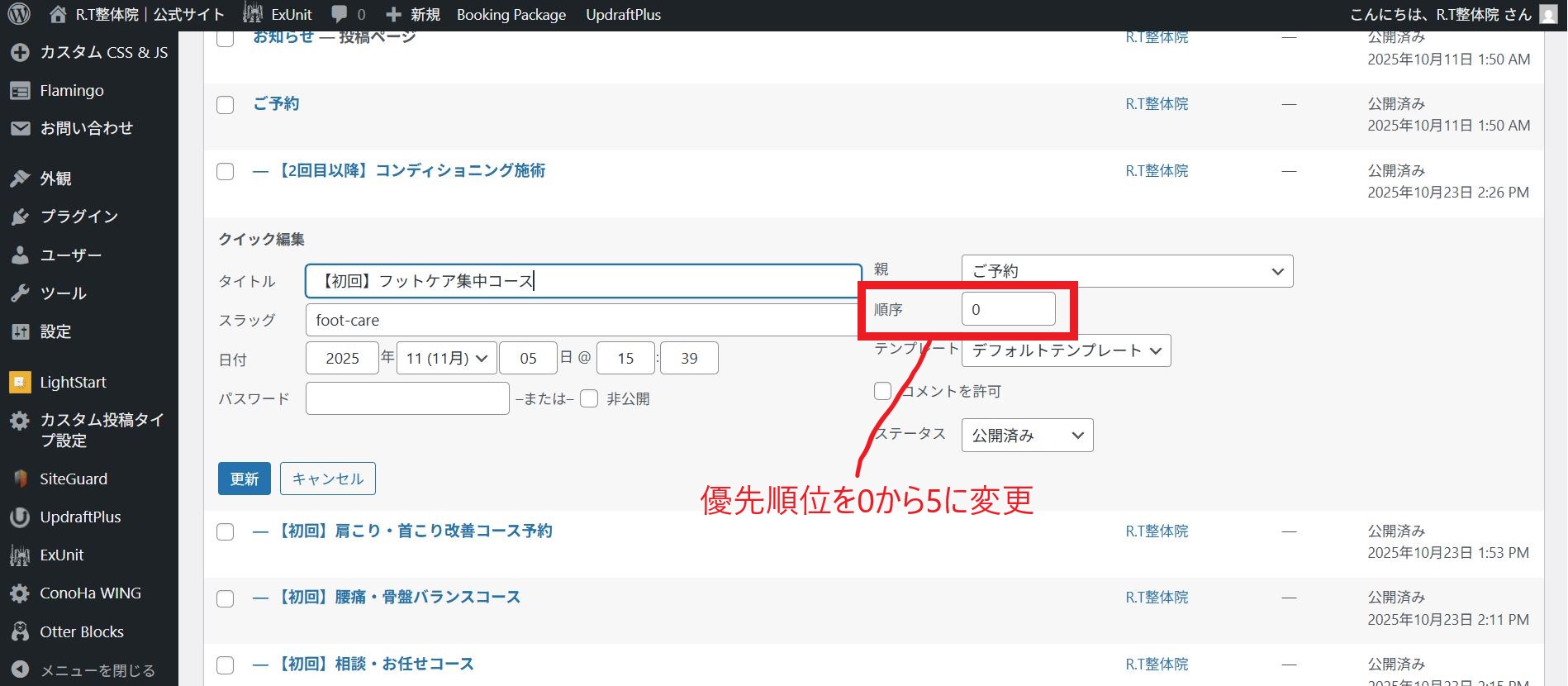Click the Flamingo sidebar icon
Screen dimensions: 1568x686
[20, 91]
